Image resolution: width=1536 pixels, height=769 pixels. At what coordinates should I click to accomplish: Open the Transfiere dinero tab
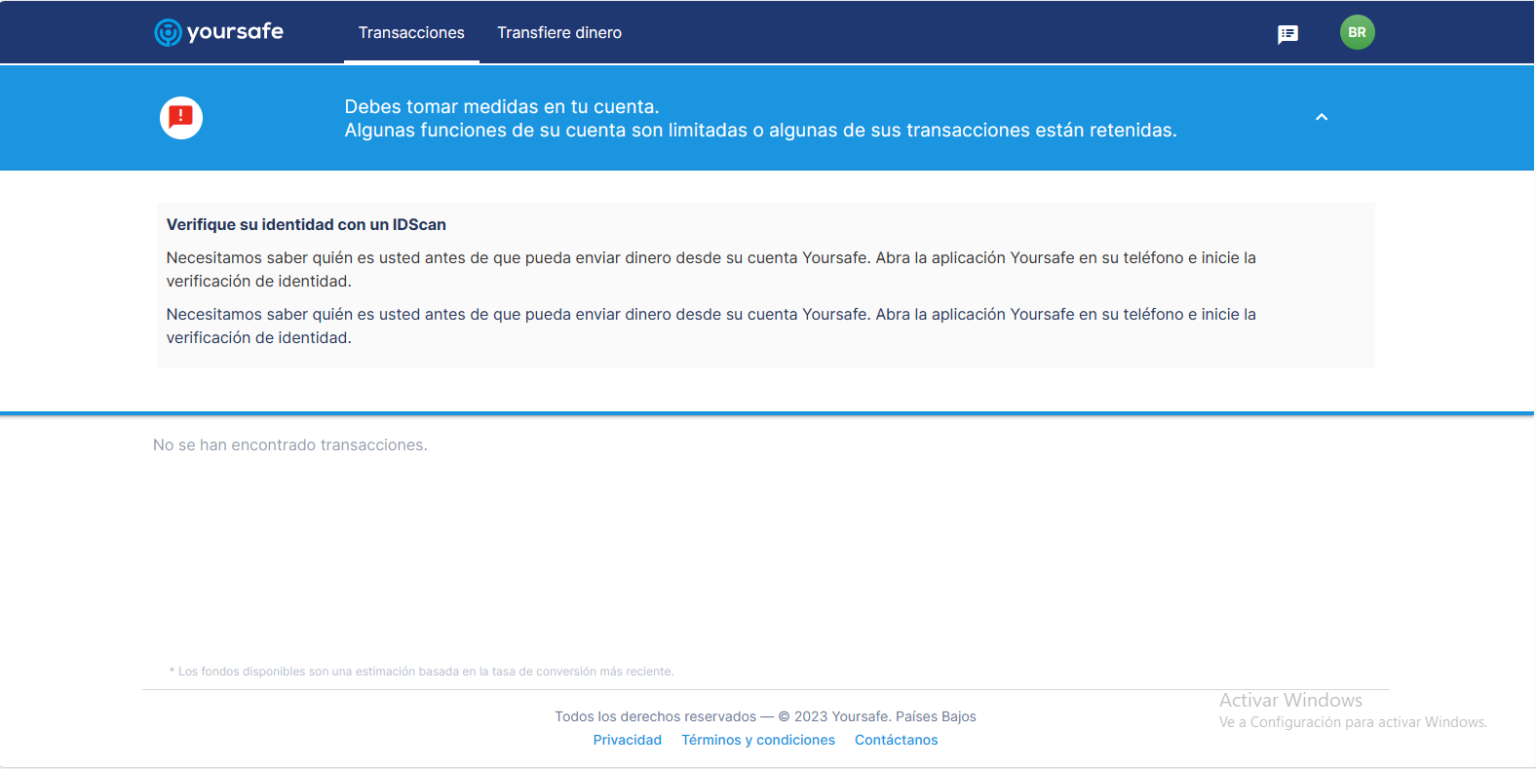click(x=559, y=32)
